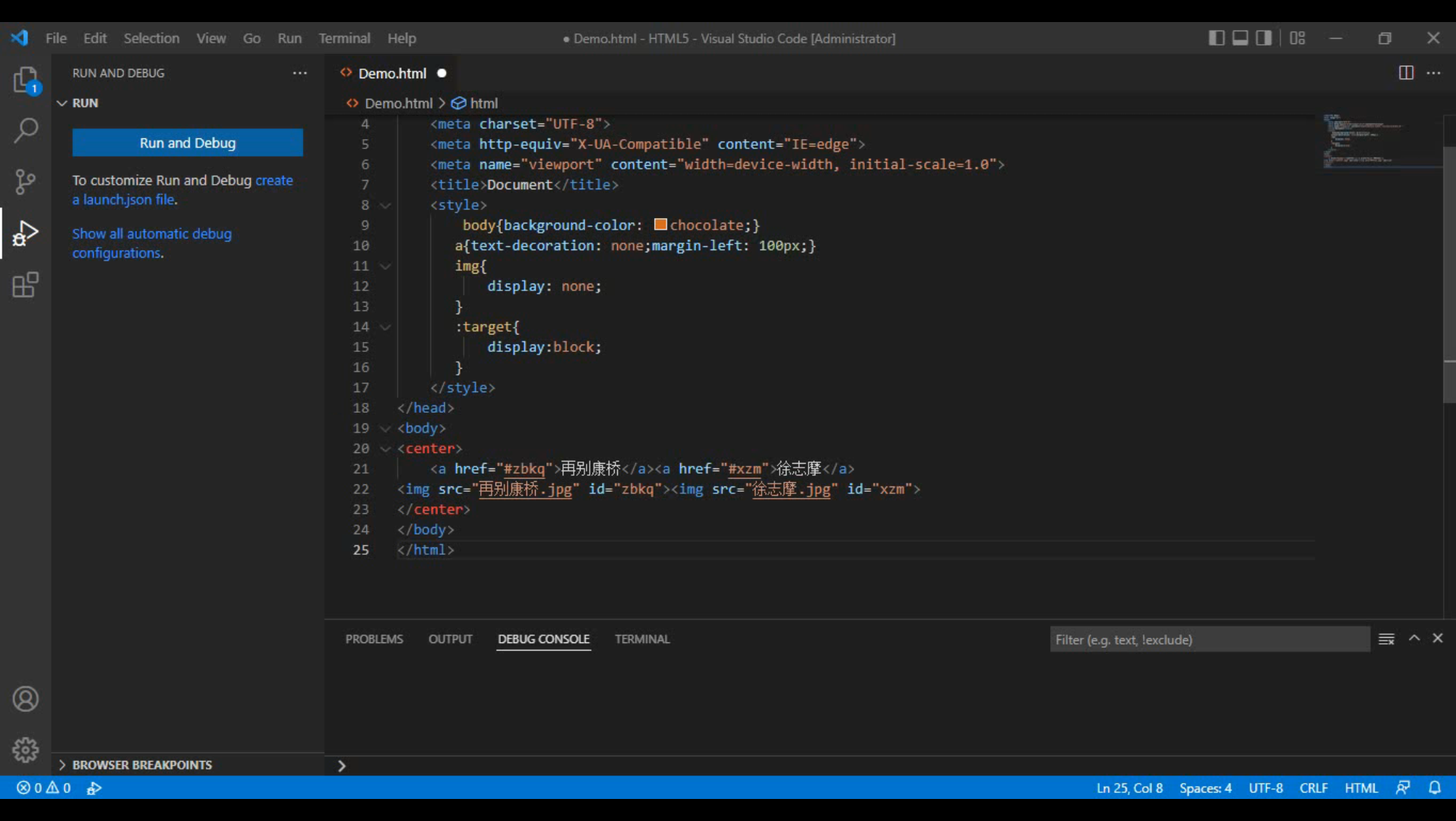
Task: Click Spaces: 4 indentation setting
Action: 1205,788
